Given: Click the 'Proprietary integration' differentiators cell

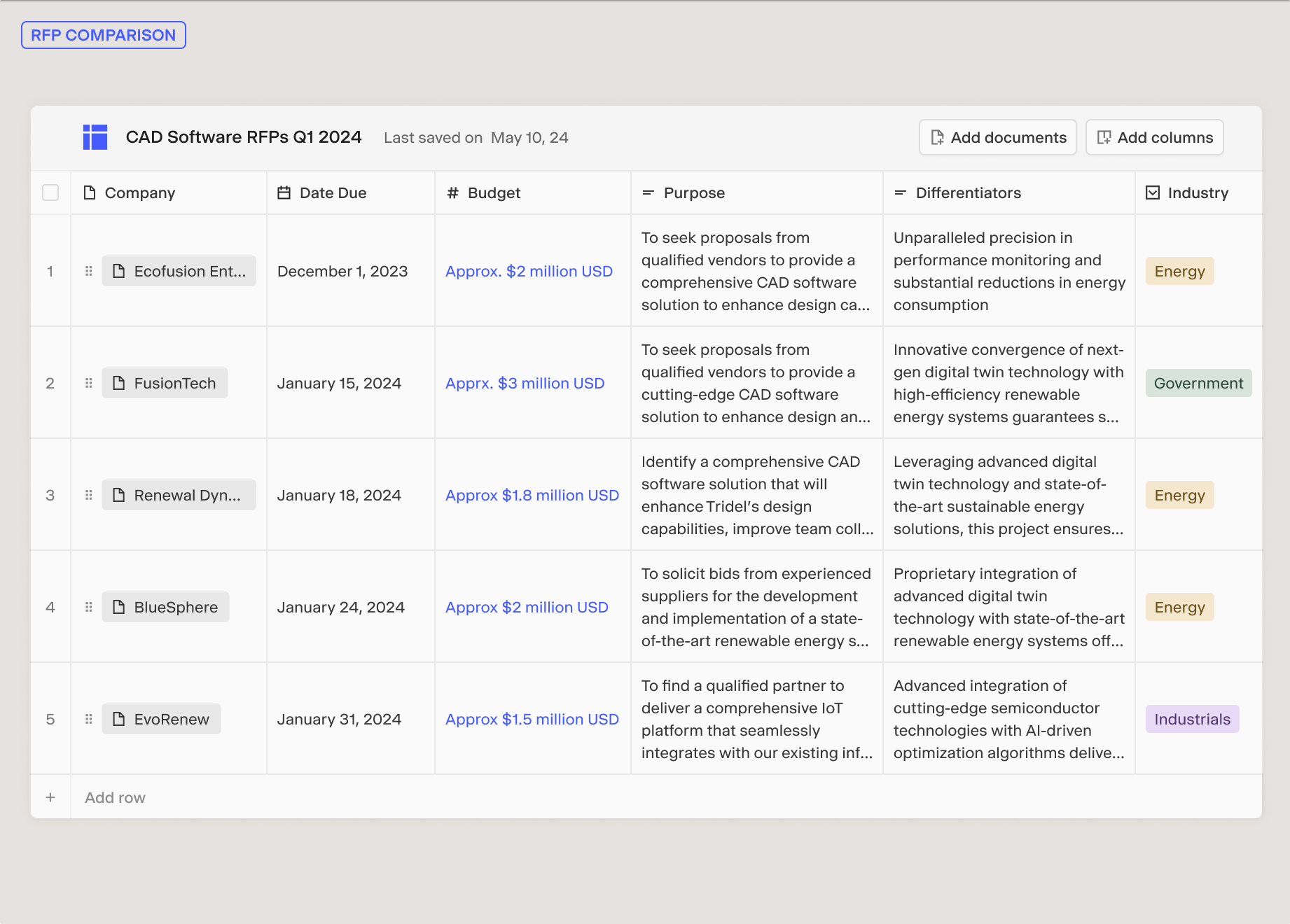Looking at the screenshot, I should tap(1009, 607).
